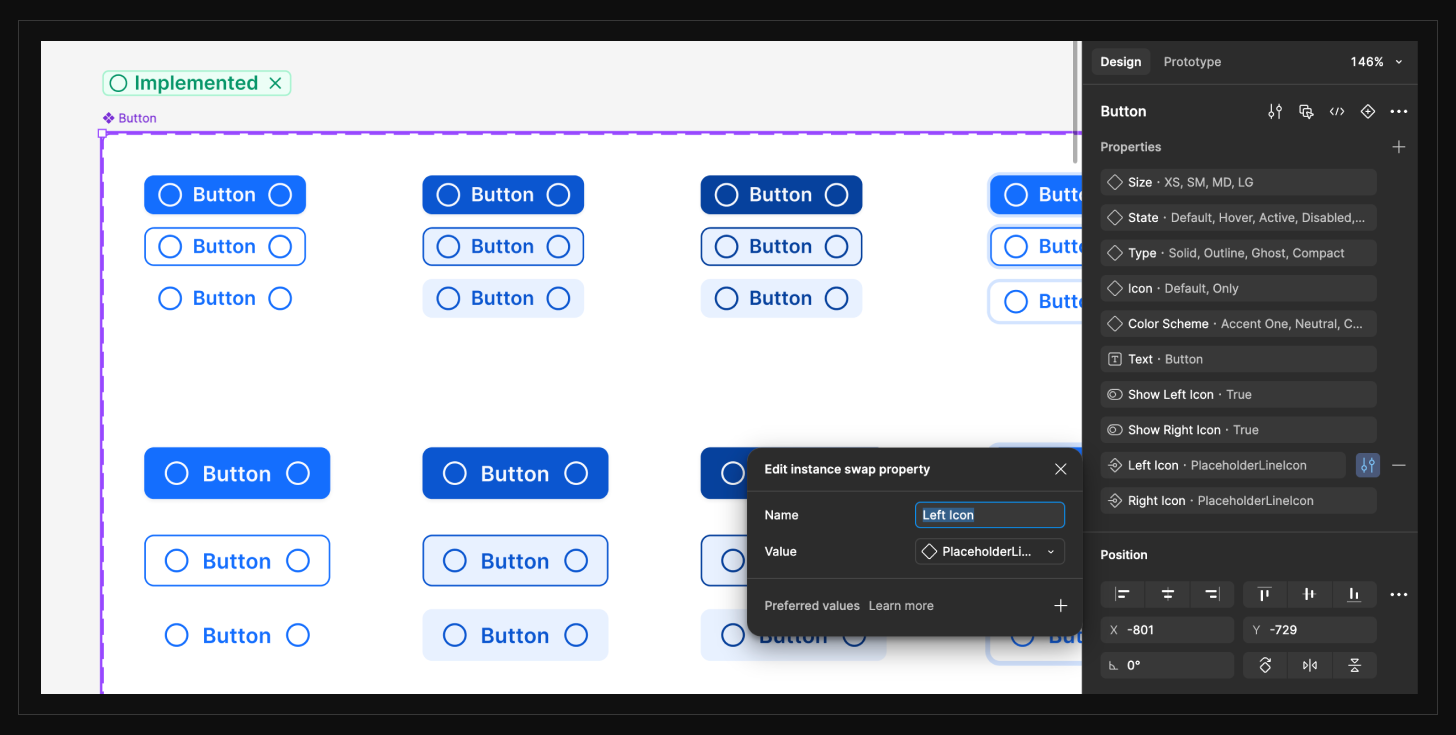Open more options beside the Button title

1399,112
